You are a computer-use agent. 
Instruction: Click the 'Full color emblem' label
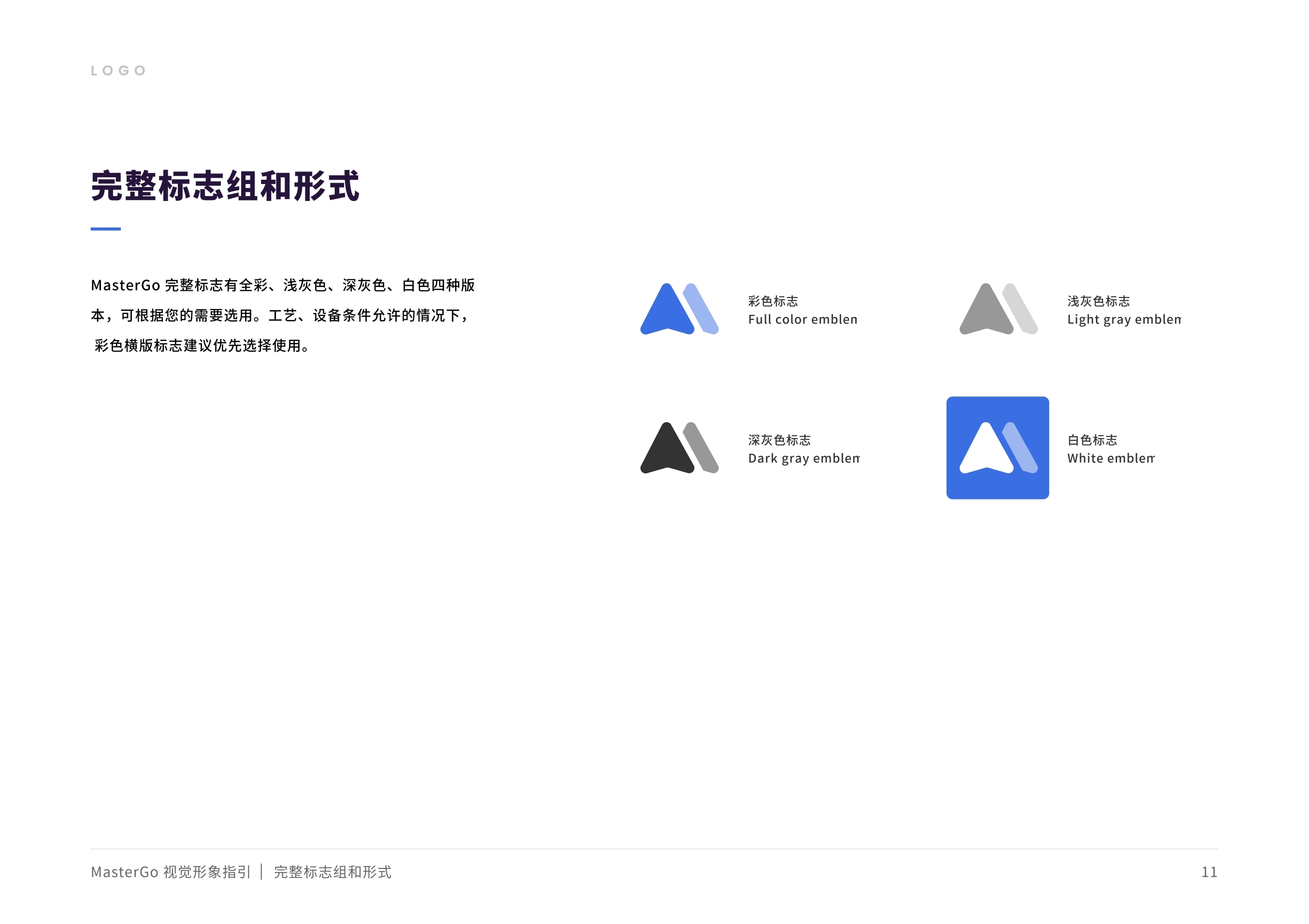pyautogui.click(x=803, y=319)
